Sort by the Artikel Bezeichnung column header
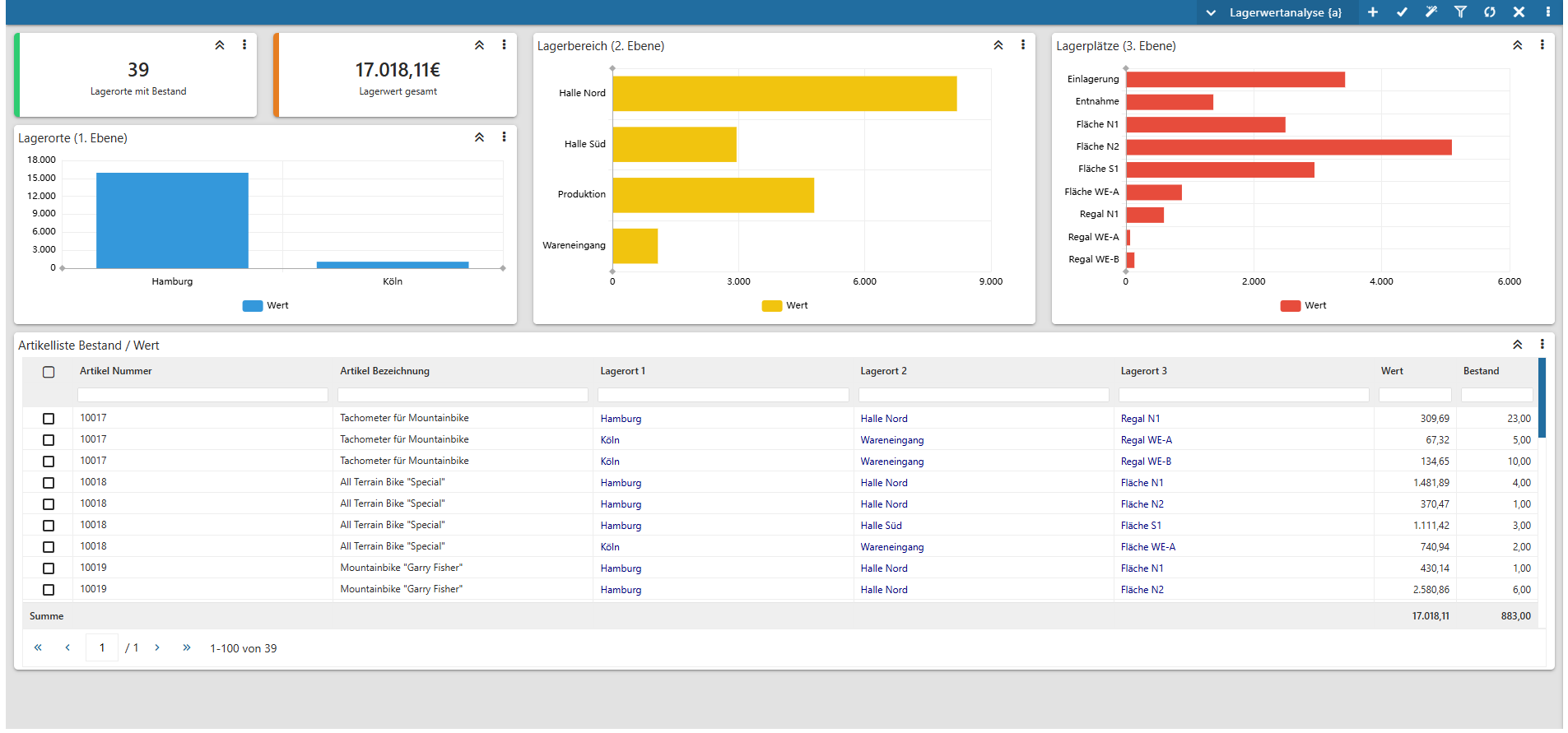 [384, 371]
